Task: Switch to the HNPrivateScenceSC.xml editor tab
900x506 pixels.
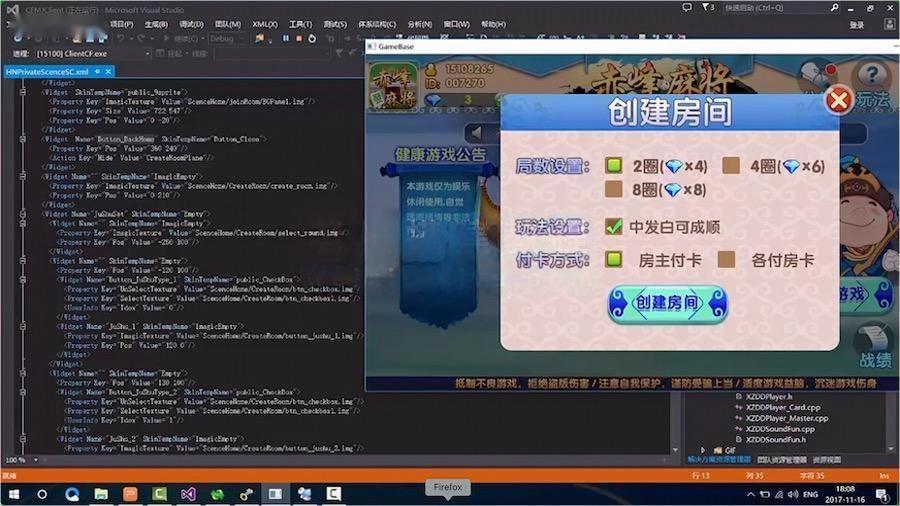Action: tap(47, 72)
